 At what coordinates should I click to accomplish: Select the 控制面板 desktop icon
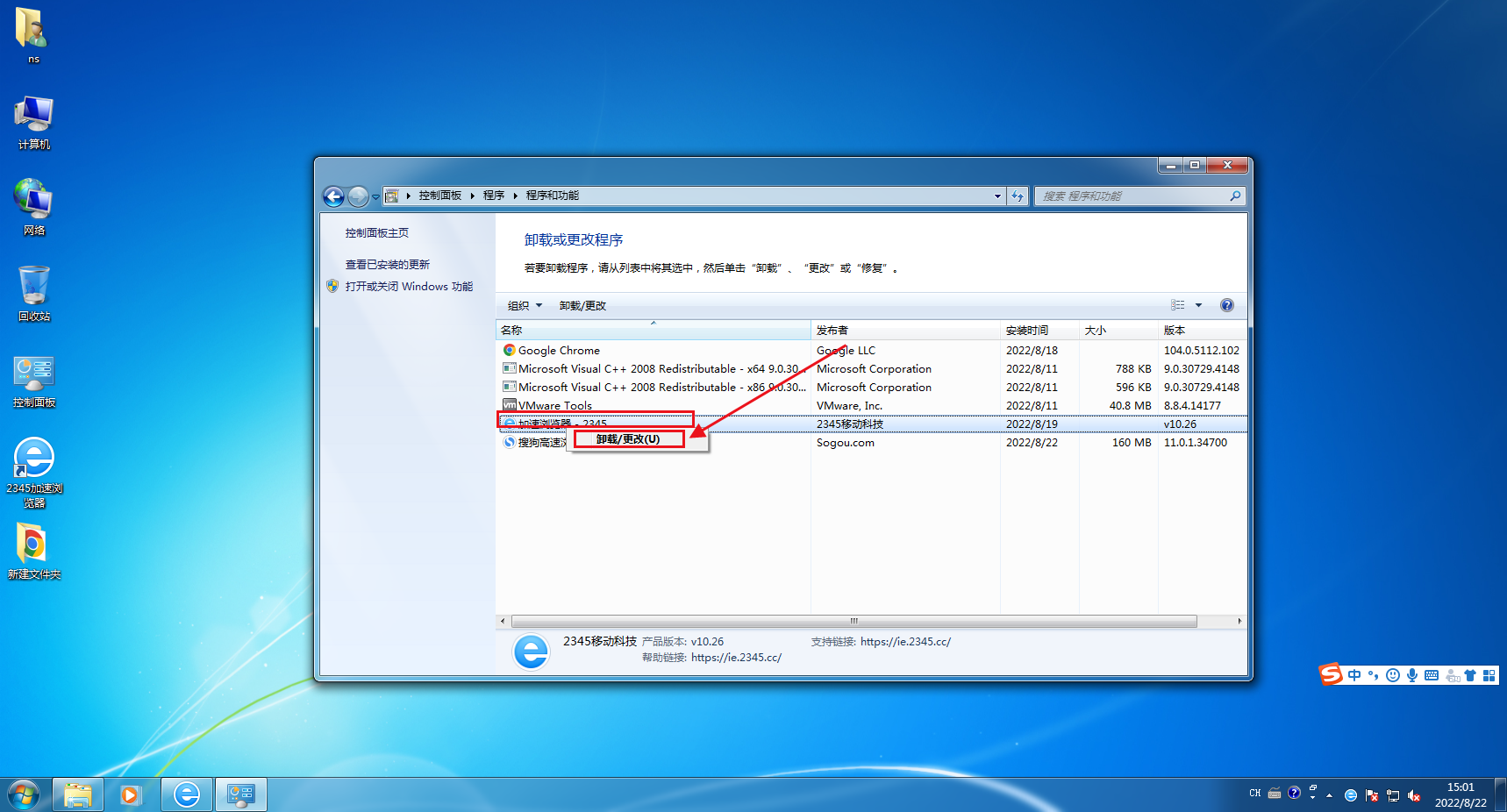click(33, 381)
